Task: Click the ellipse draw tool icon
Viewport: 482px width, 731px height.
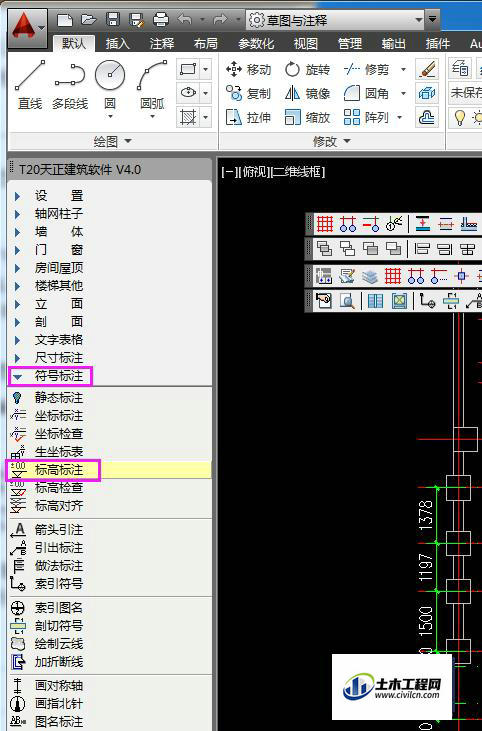Action: click(x=188, y=93)
